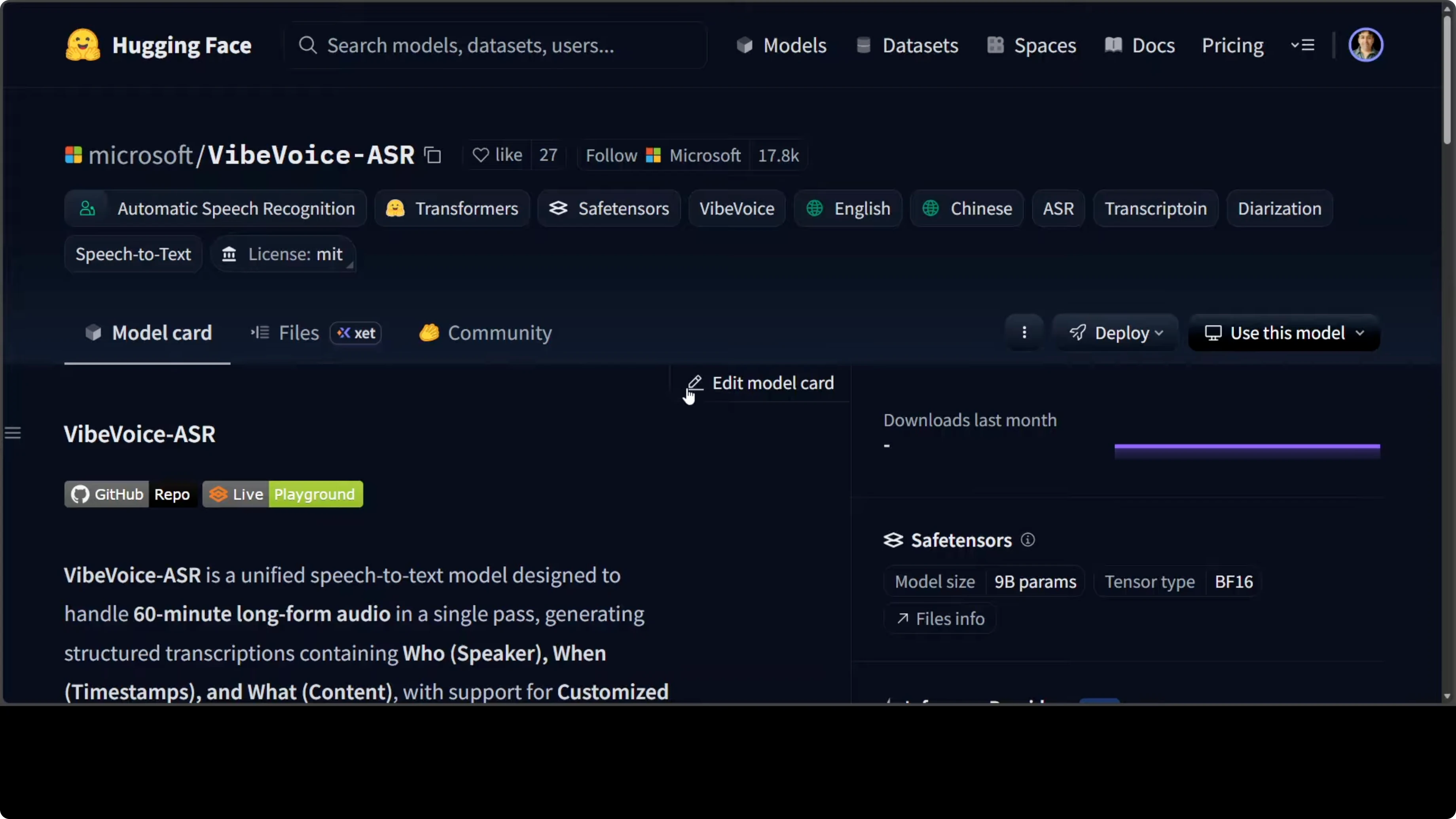
Task: Expand the navigation overflow menu icon
Action: coord(1302,45)
